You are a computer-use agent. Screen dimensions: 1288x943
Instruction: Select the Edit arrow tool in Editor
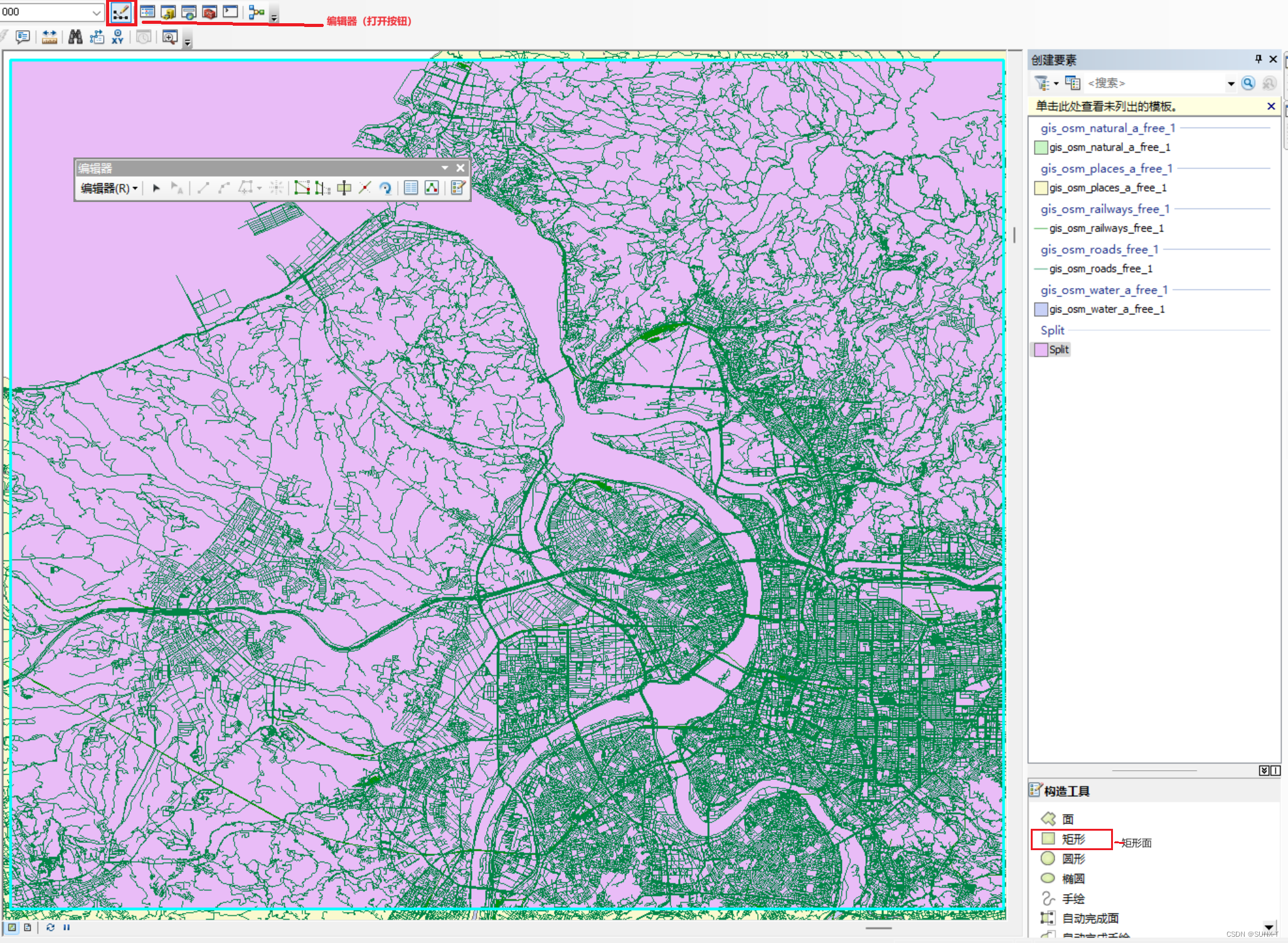pos(157,188)
